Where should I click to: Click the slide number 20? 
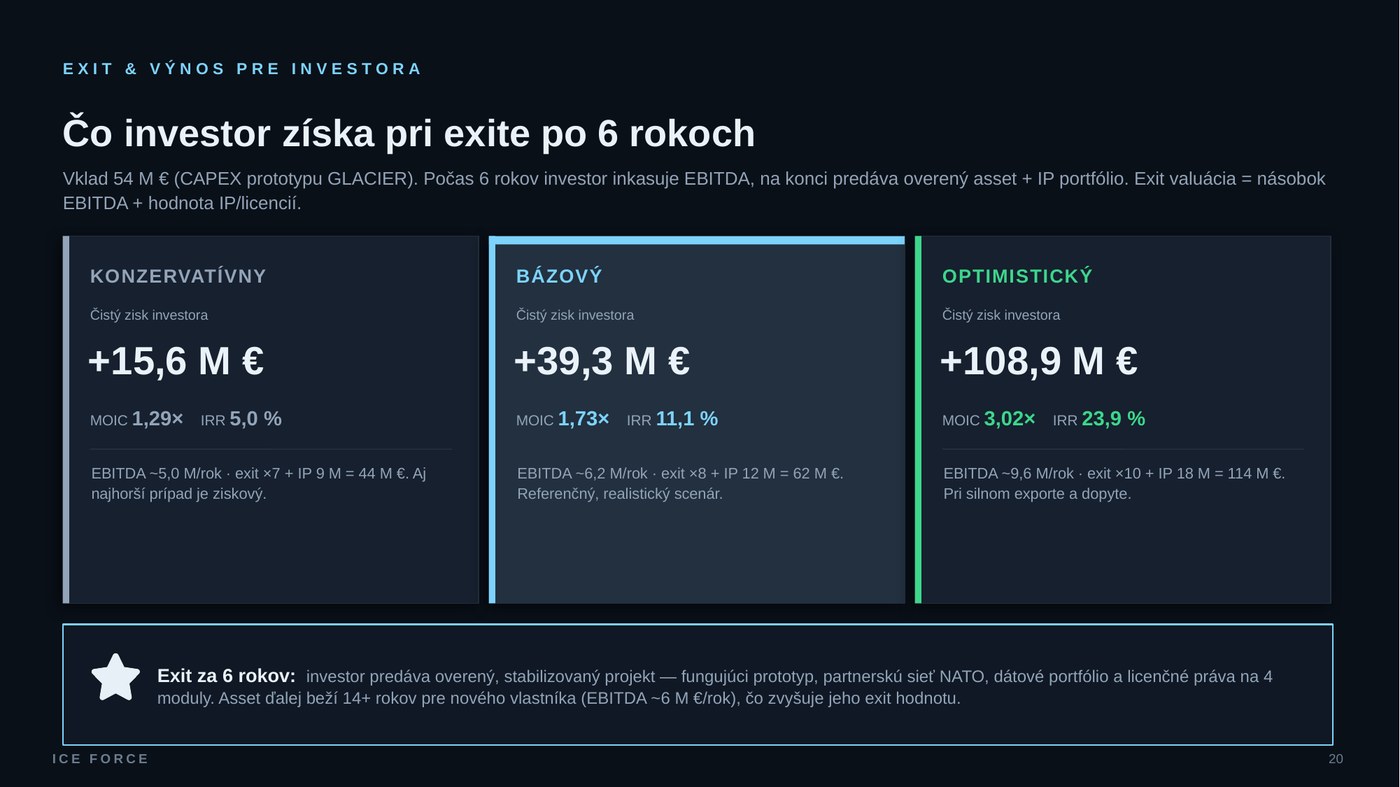coord(1336,759)
